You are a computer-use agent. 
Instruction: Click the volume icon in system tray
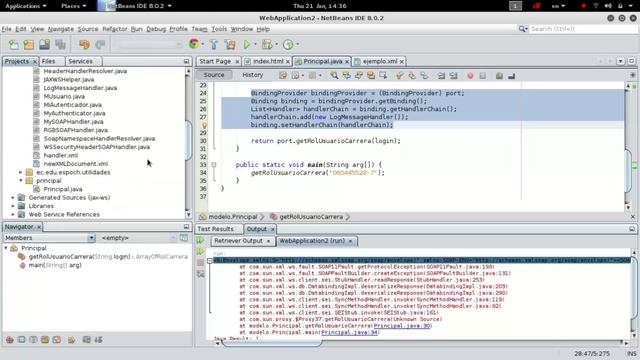[x=608, y=6]
